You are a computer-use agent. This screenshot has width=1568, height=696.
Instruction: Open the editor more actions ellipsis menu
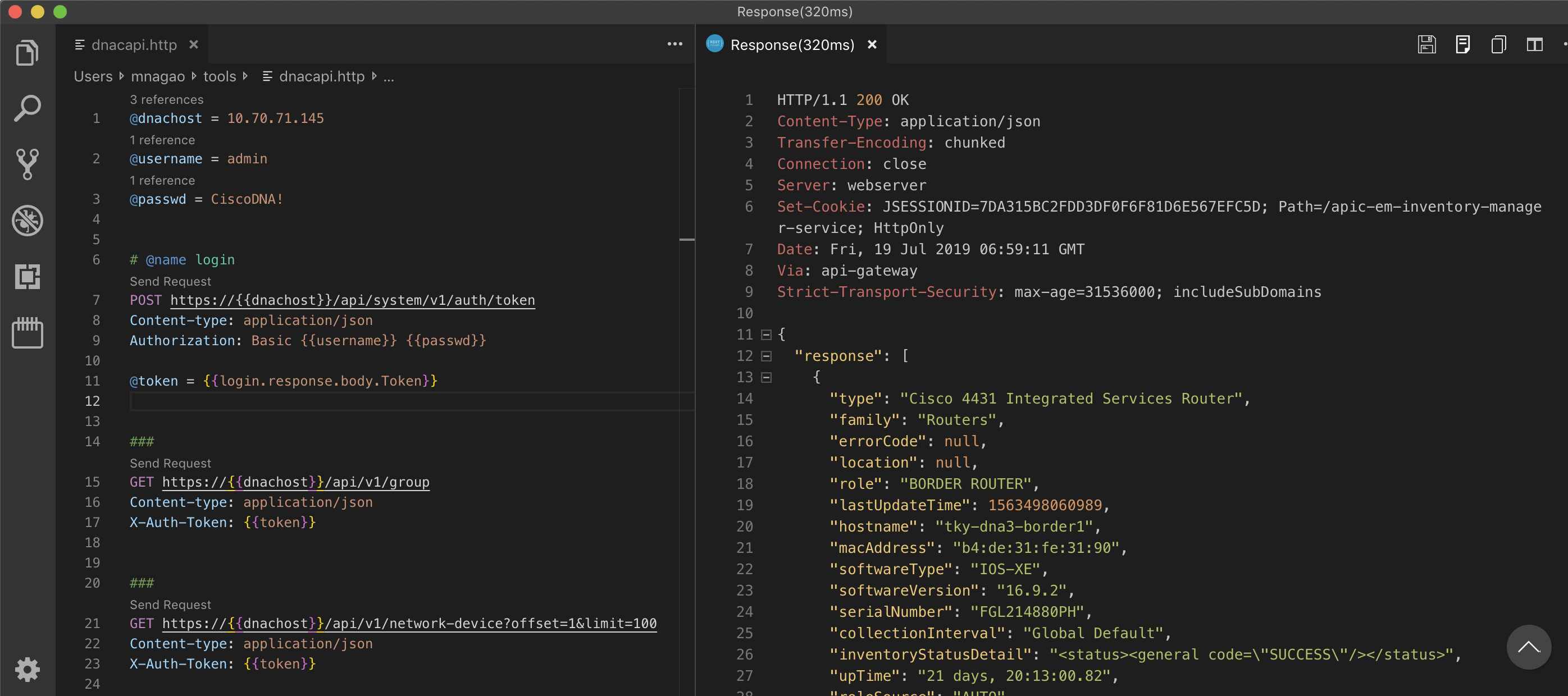pyautogui.click(x=674, y=44)
